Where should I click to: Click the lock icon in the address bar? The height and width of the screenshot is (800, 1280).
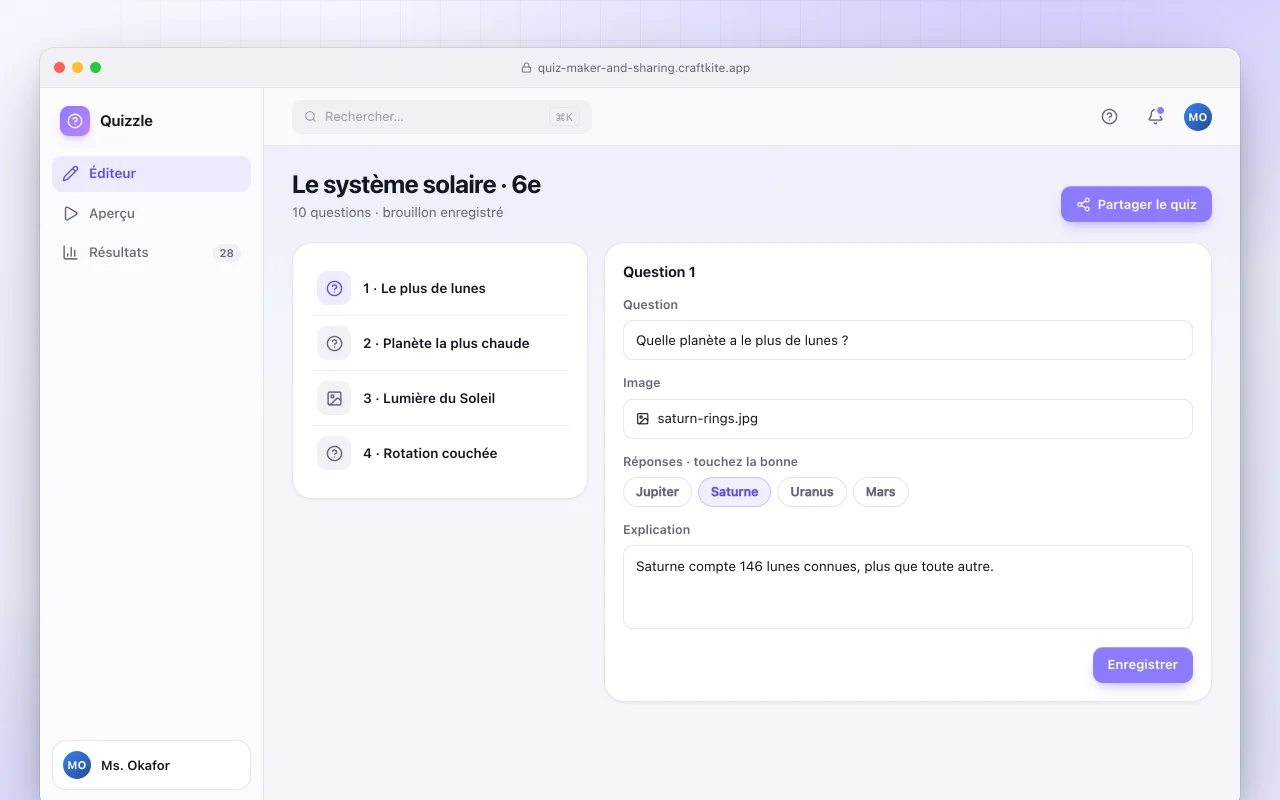[527, 68]
